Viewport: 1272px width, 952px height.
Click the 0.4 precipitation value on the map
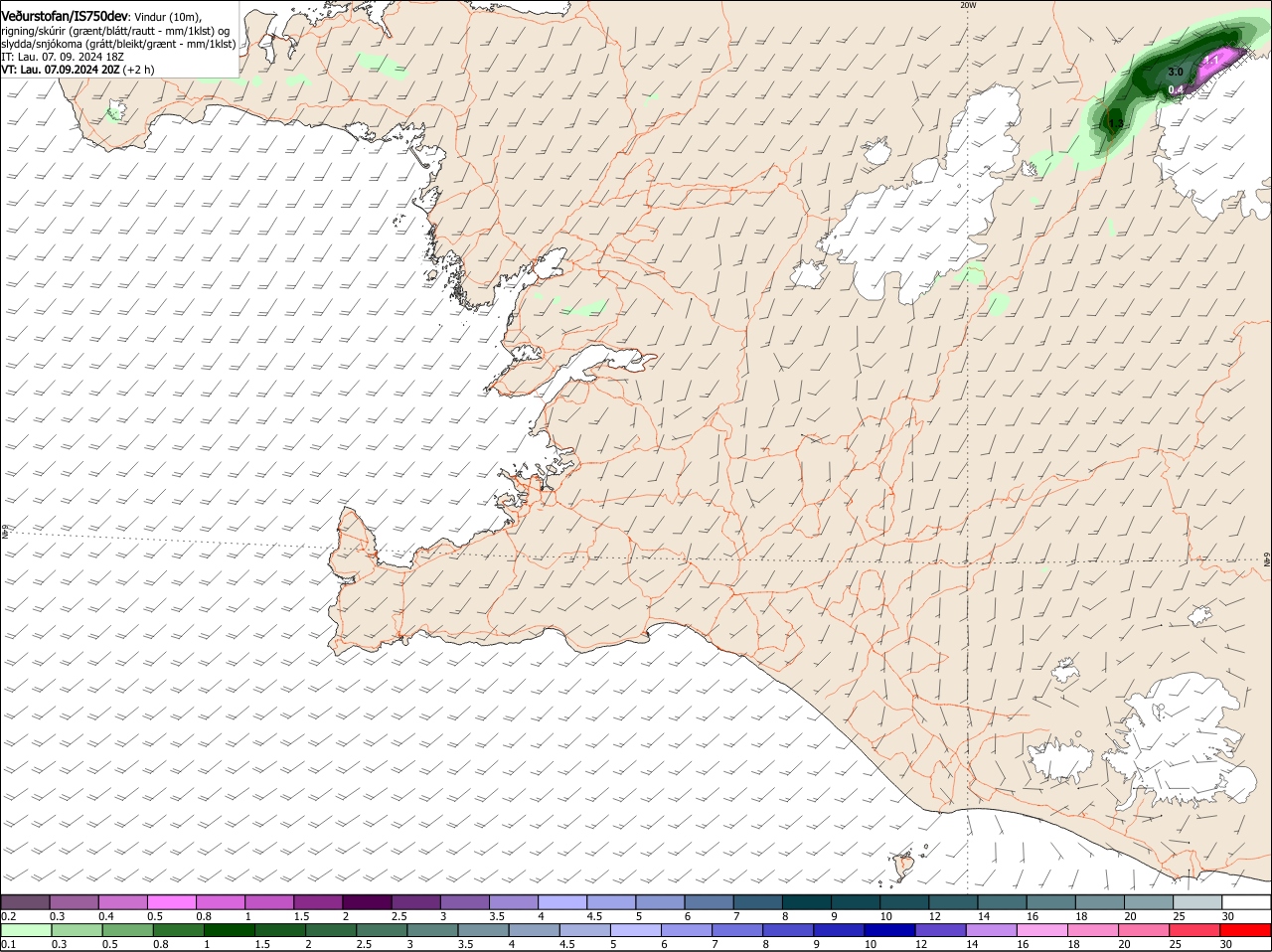coord(1176,90)
